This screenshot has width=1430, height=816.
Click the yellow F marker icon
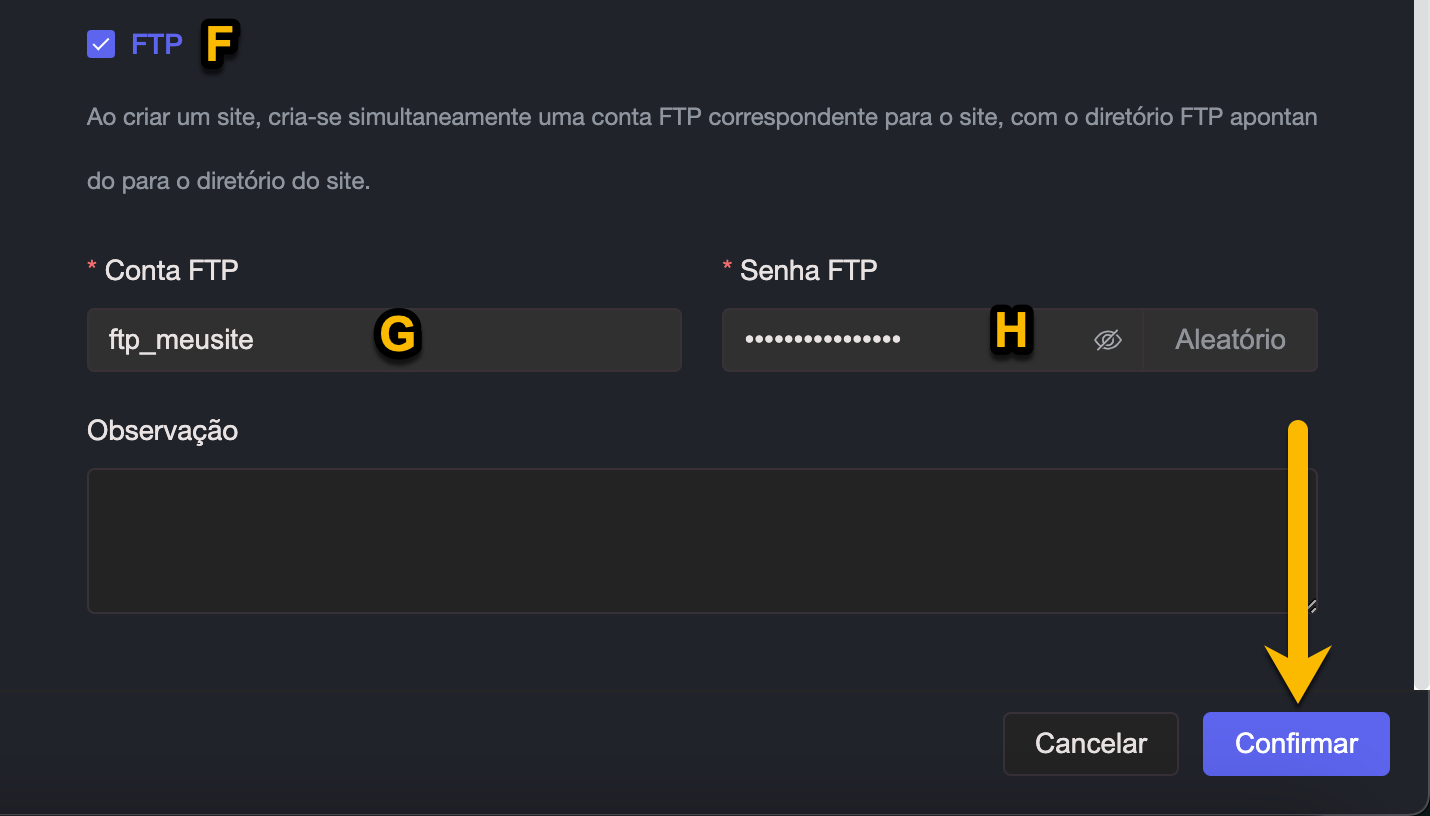219,45
